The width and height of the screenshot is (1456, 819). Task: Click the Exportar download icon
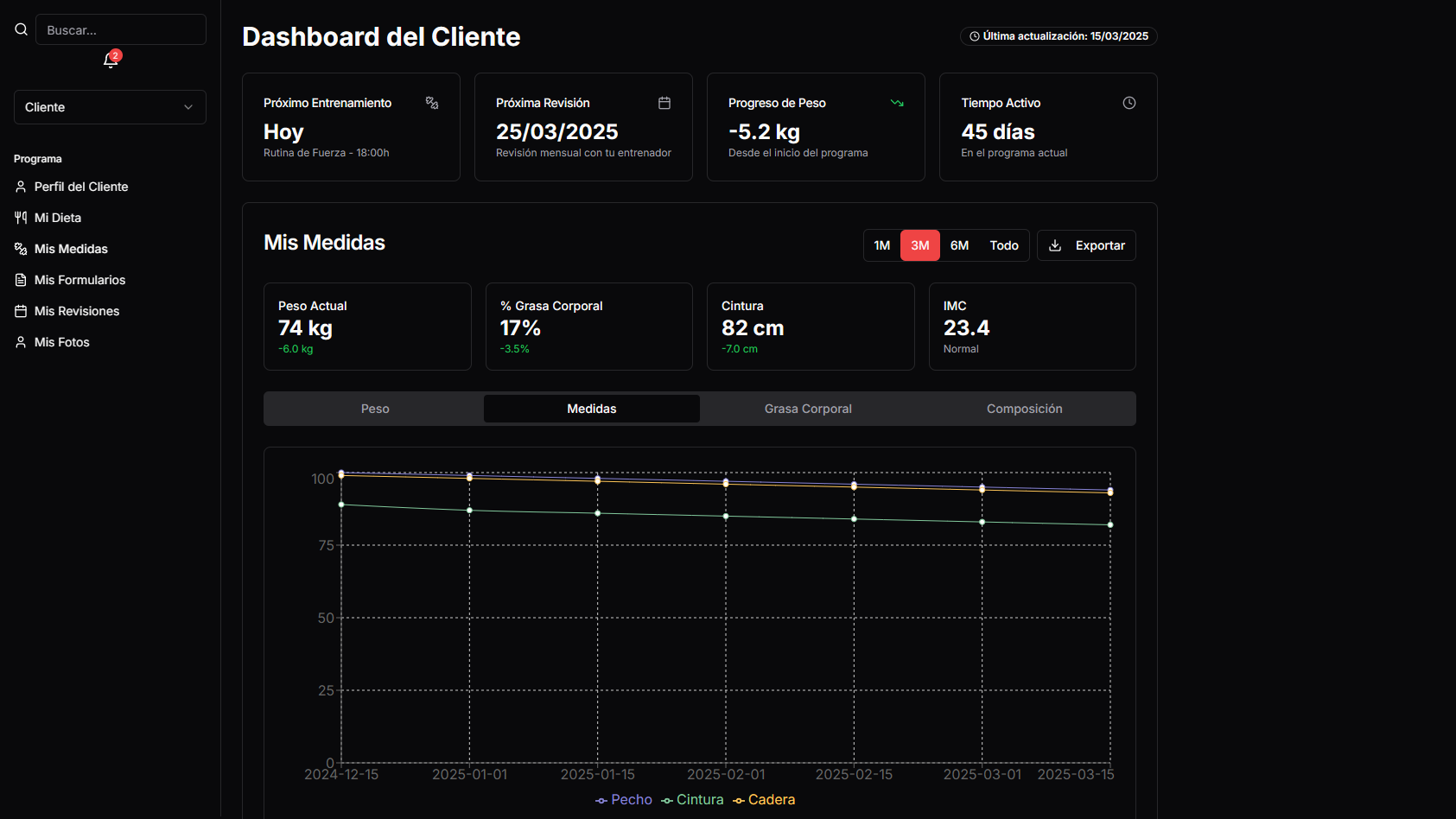(x=1055, y=245)
